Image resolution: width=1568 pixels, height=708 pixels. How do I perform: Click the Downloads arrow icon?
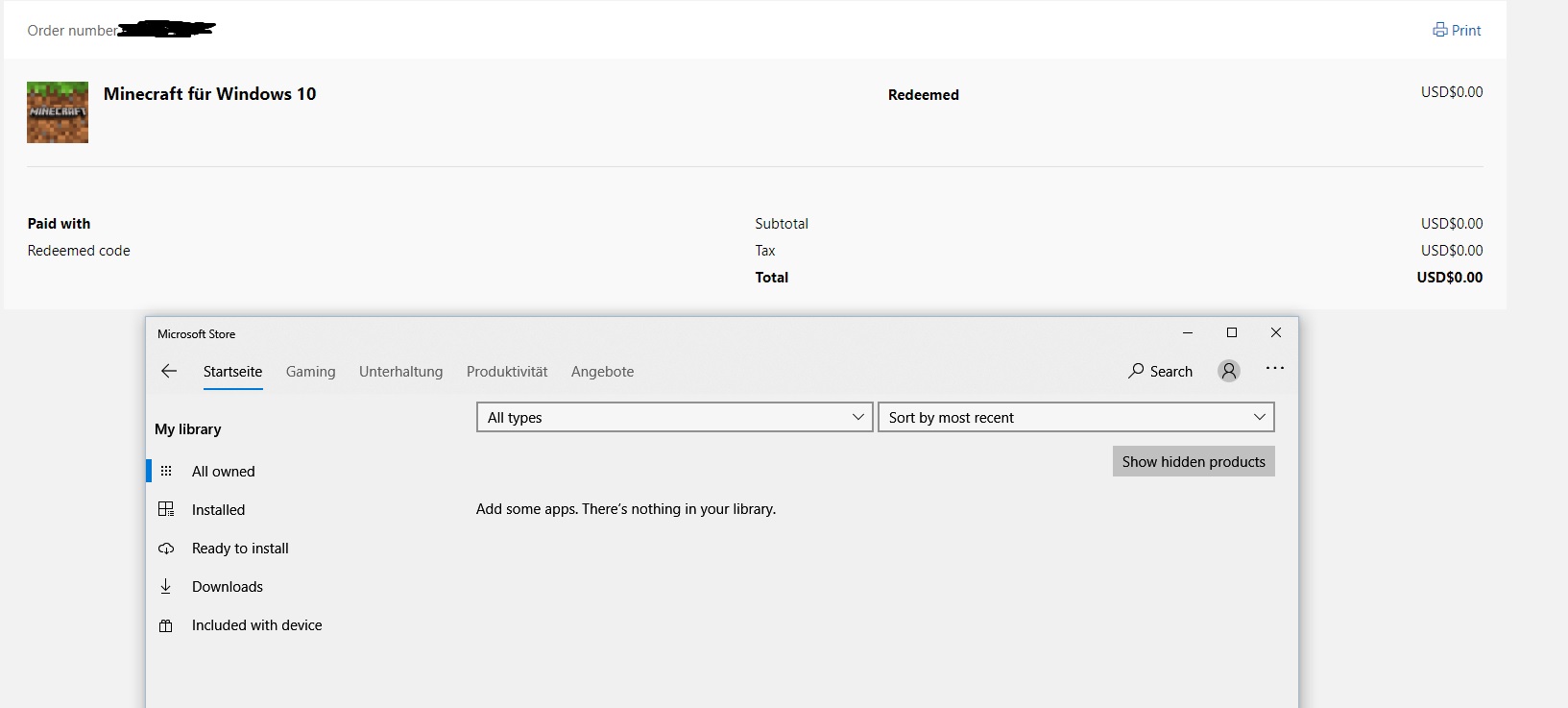[165, 586]
